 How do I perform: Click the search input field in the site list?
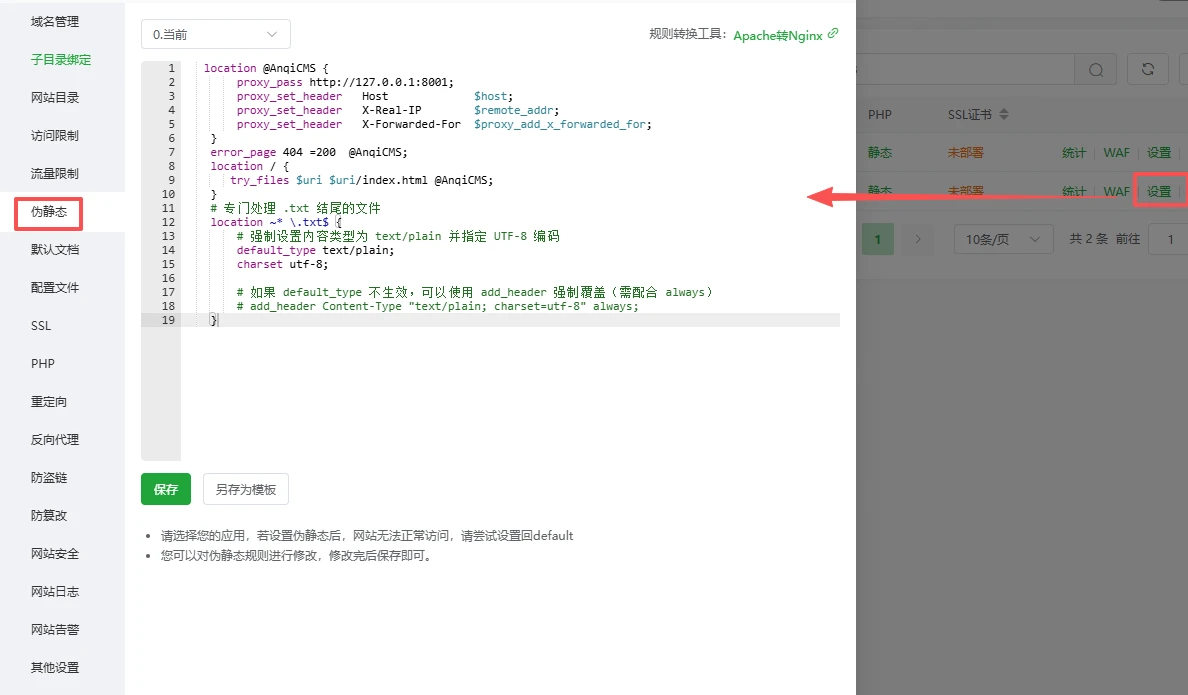pyautogui.click(x=965, y=70)
